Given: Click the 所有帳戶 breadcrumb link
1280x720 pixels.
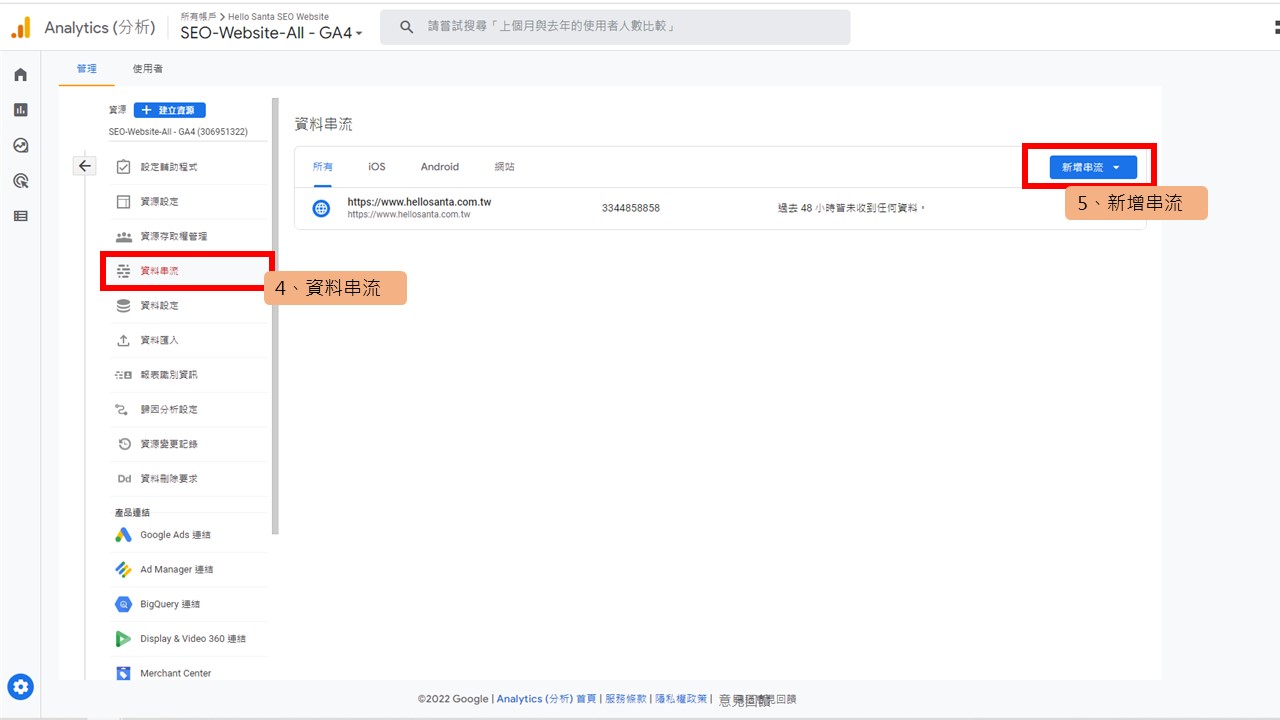Looking at the screenshot, I should [x=199, y=17].
